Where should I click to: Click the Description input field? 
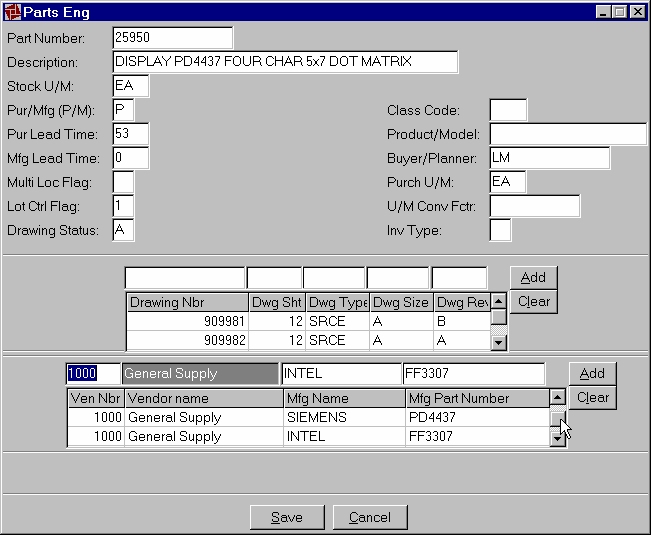[x=286, y=62]
